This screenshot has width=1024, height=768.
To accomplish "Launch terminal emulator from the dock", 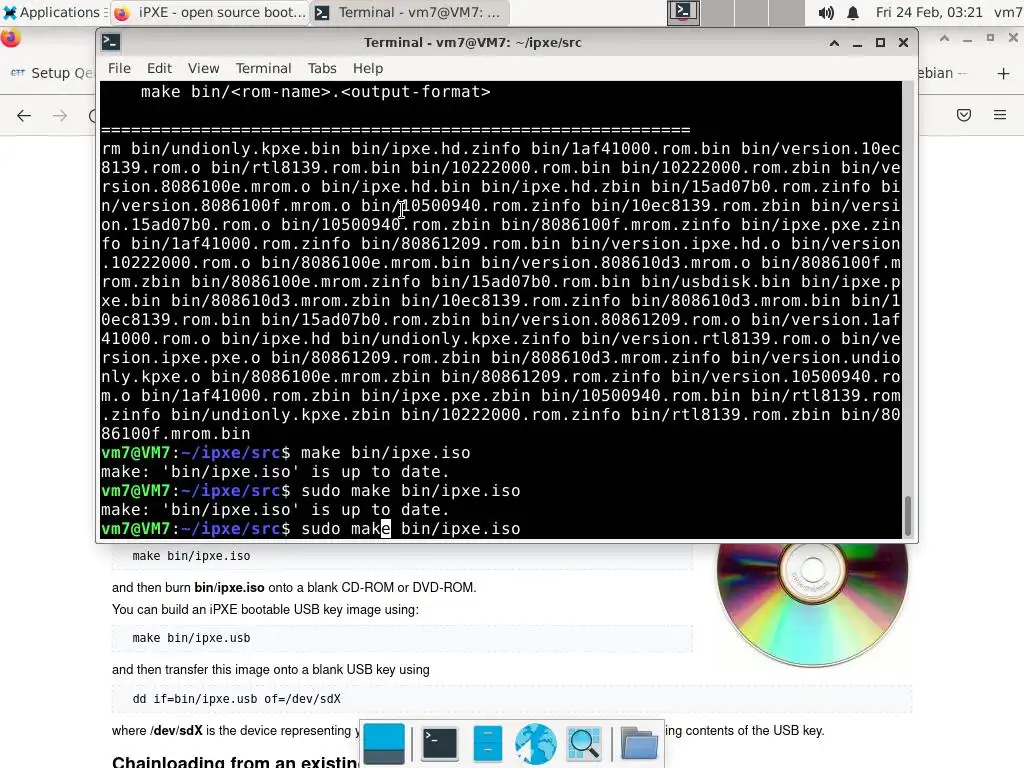I will (x=440, y=744).
